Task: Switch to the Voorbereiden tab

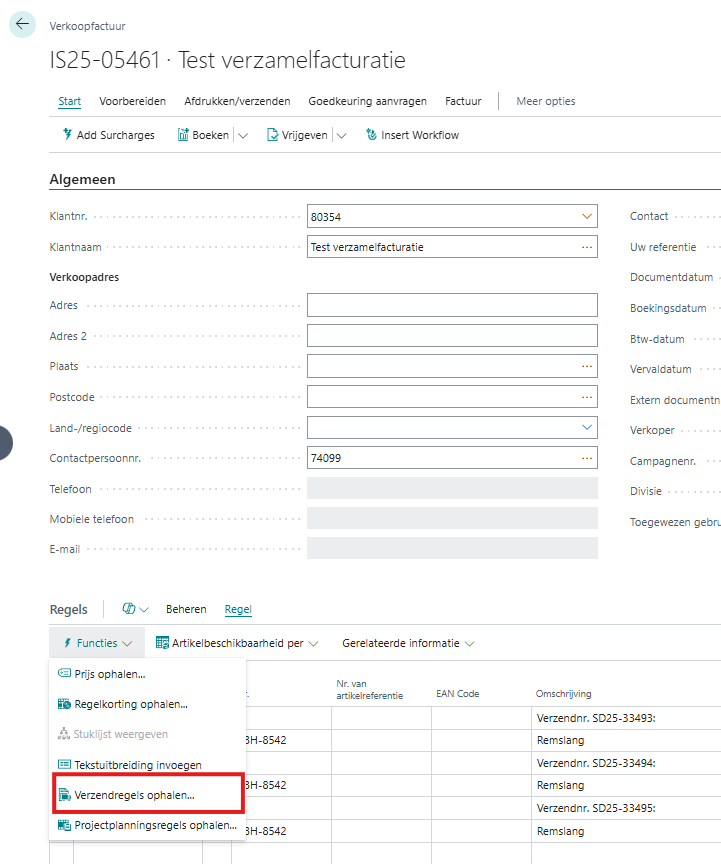Action: pos(133,101)
